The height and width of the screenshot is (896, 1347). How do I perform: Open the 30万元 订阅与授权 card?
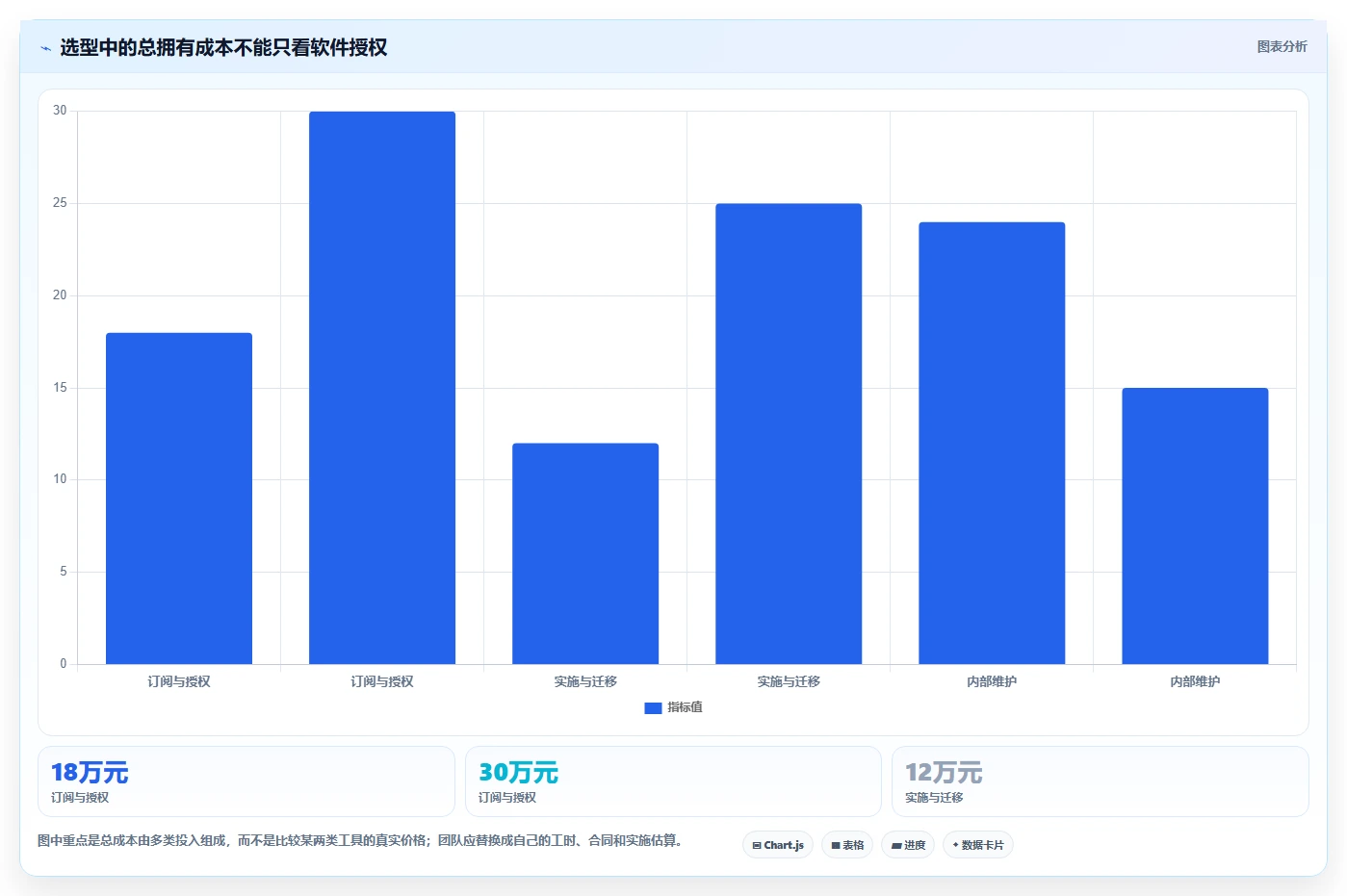click(673, 781)
